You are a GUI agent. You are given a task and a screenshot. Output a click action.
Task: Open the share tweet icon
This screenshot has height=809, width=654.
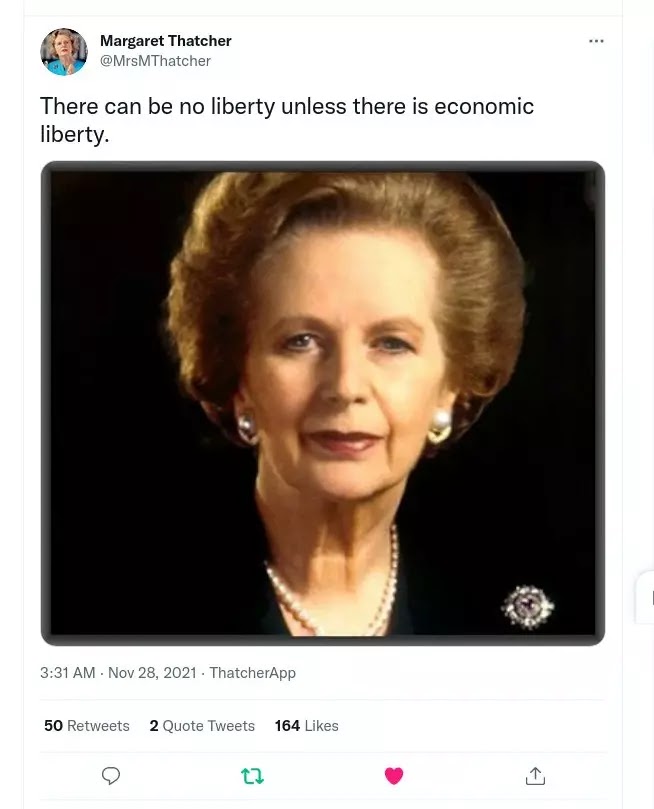point(535,776)
